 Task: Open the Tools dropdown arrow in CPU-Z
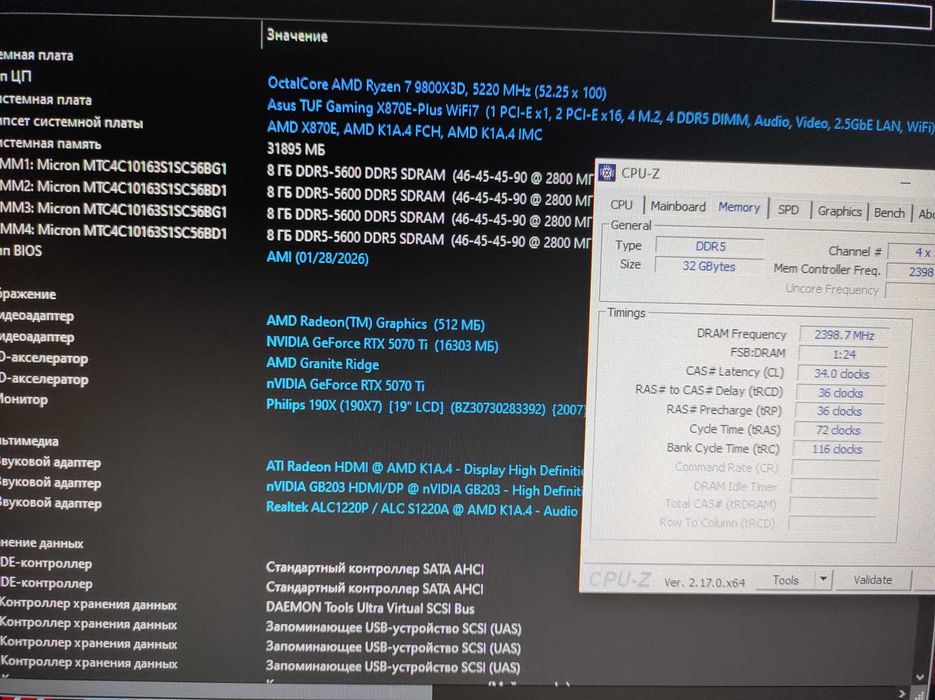pos(823,580)
